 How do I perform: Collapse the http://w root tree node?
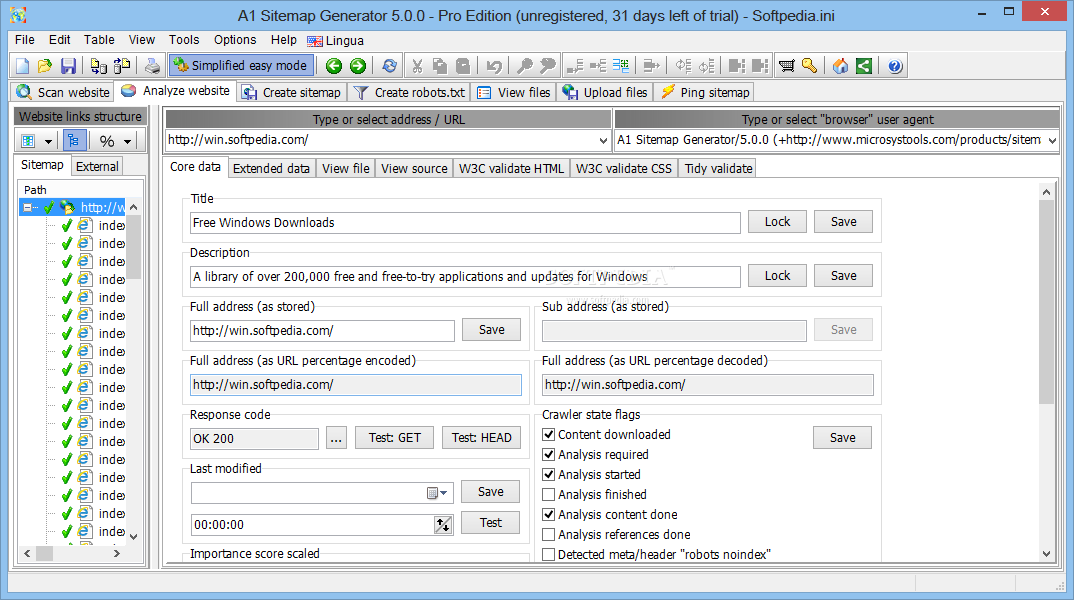coord(27,207)
